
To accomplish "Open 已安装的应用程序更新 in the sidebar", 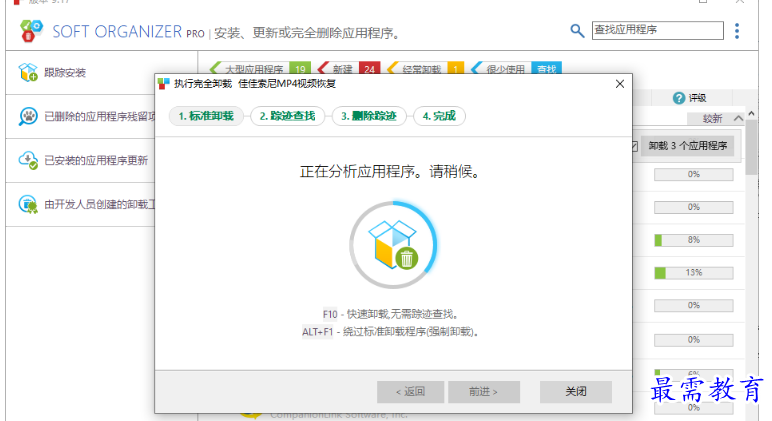I will coord(80,161).
